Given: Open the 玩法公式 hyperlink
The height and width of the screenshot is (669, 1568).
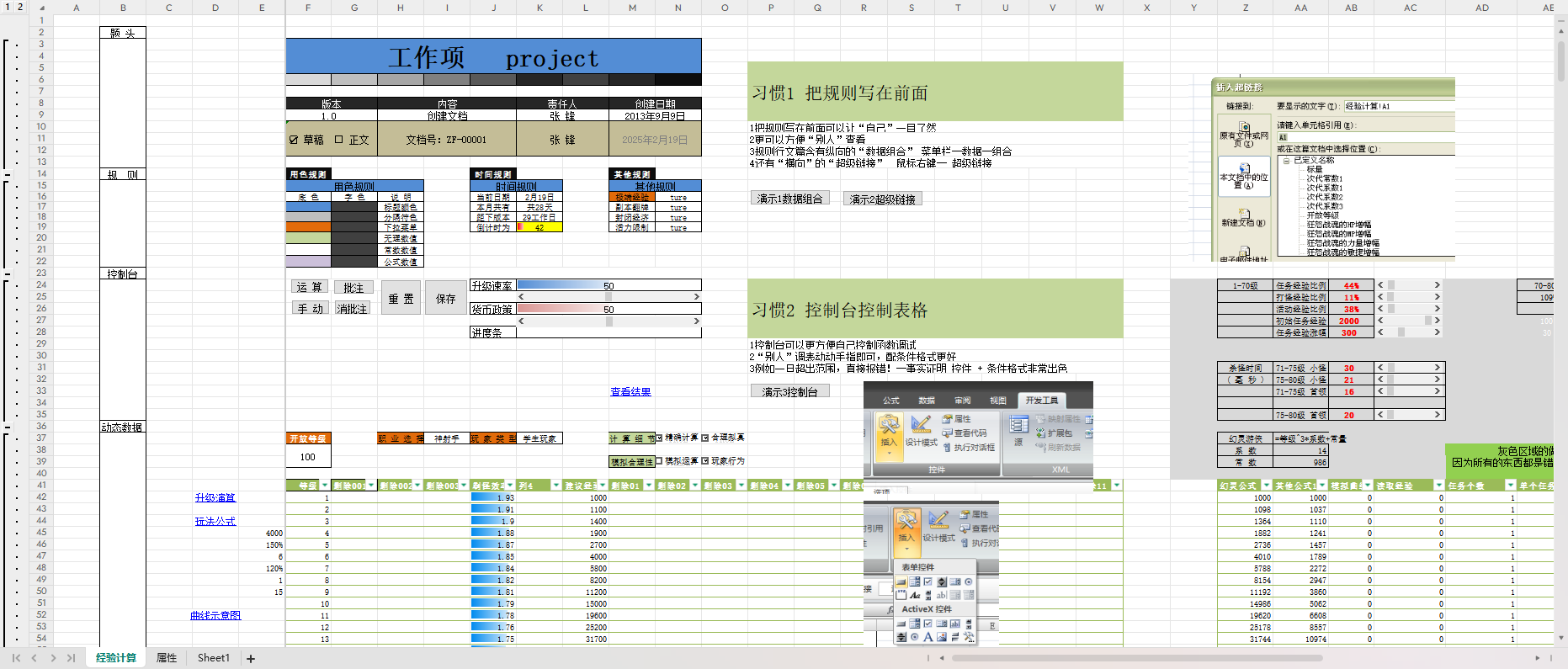Looking at the screenshot, I should pos(215,521).
